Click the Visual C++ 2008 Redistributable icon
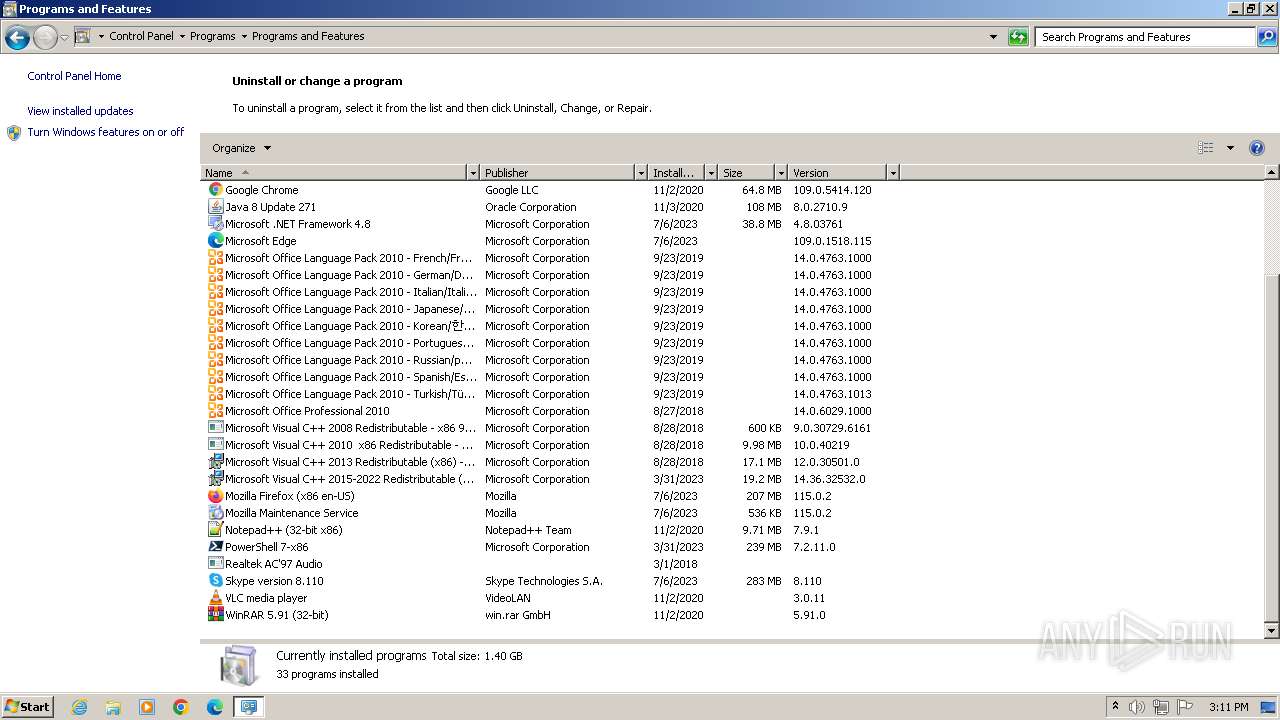 (215, 428)
